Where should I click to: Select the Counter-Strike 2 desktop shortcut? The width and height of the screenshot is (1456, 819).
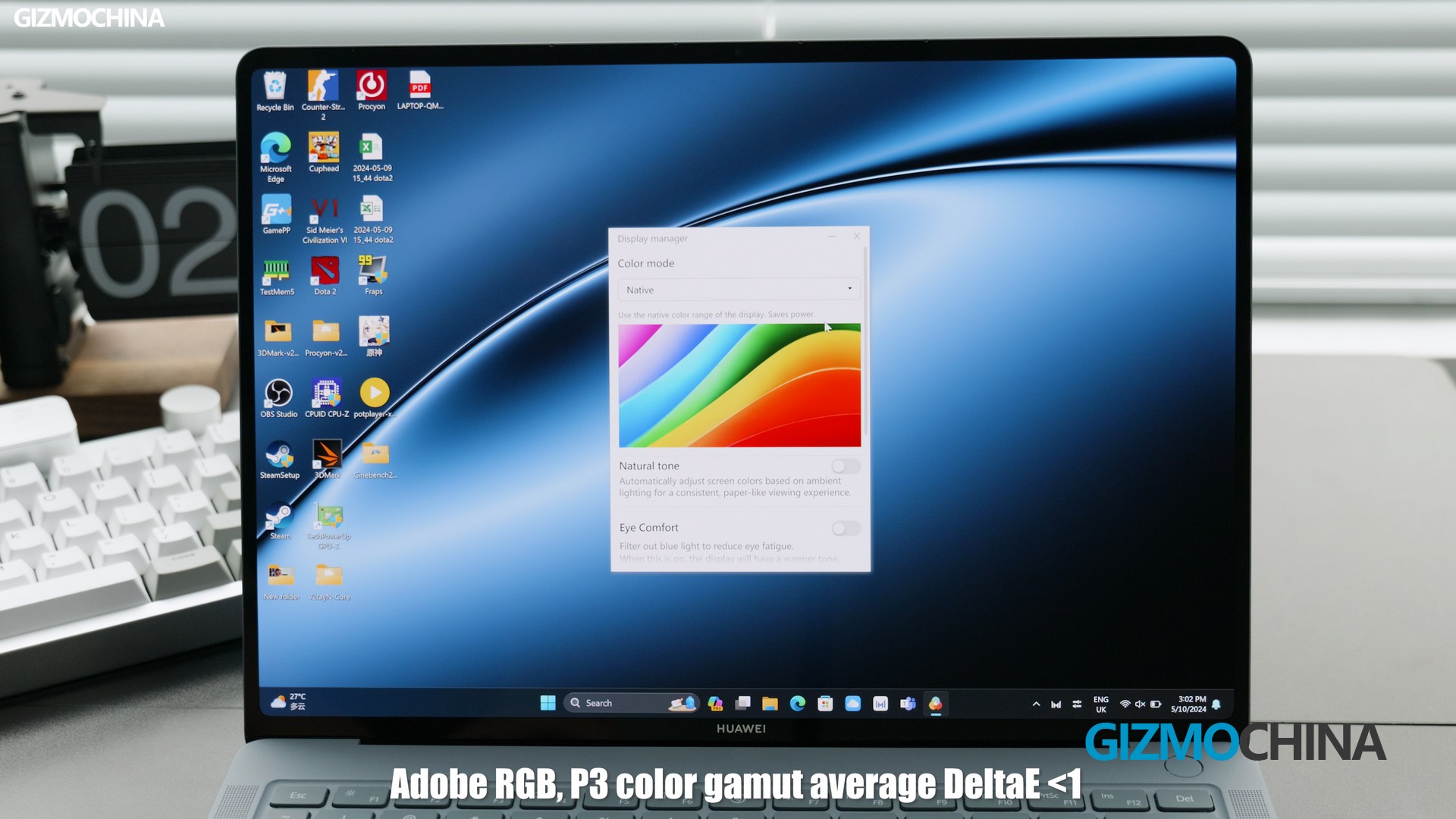[x=323, y=96]
